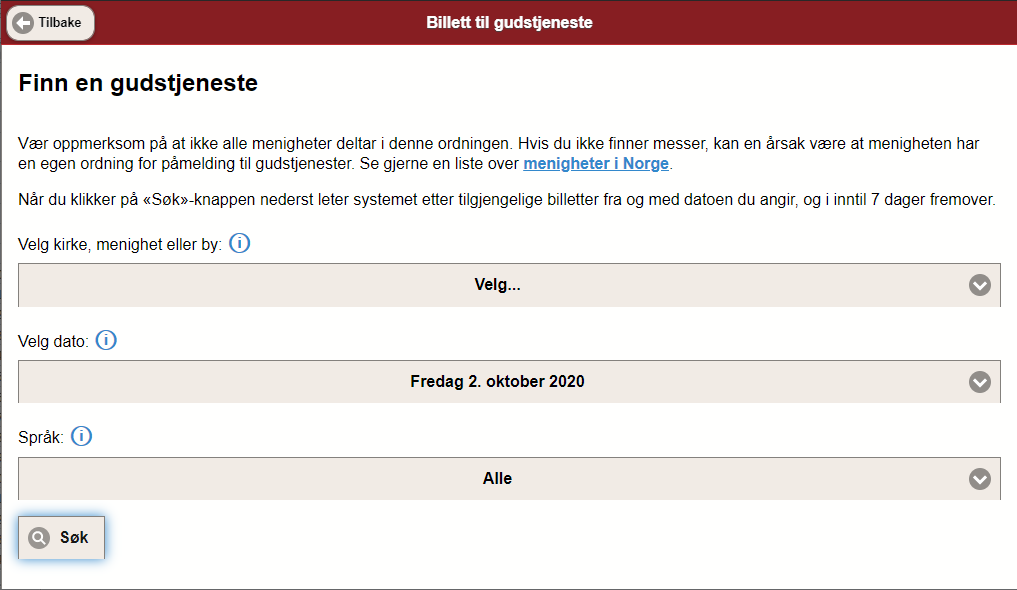
Task: Open the menigheter i Norge link
Action: (595, 163)
